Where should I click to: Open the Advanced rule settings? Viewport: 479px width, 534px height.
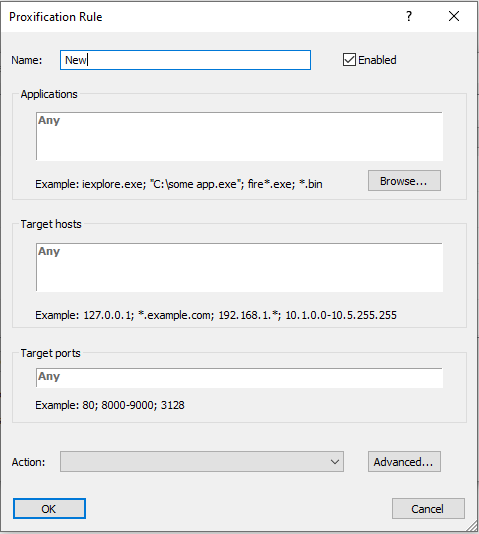pyautogui.click(x=404, y=462)
